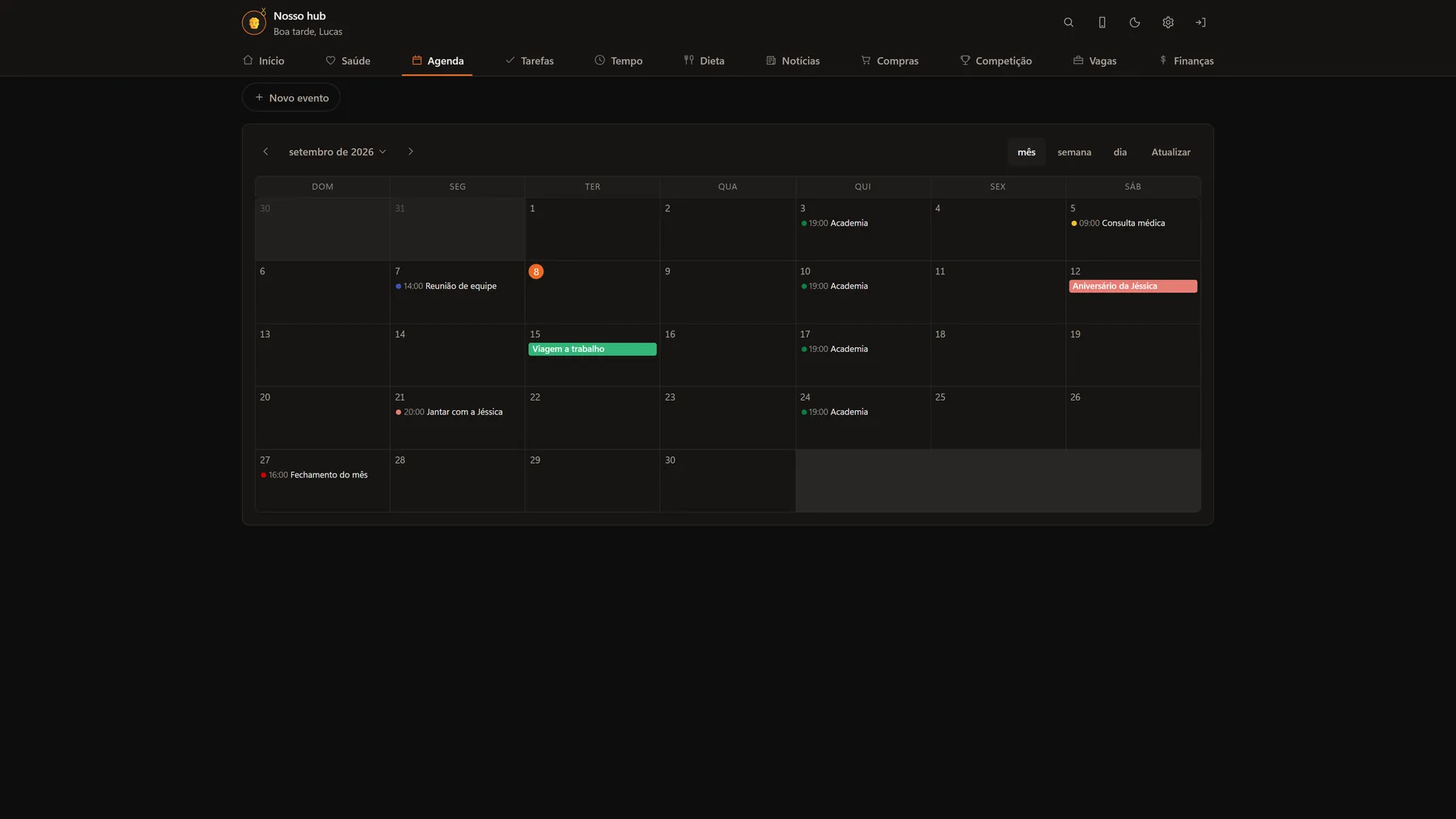Viewport: 1456px width, 819px height.
Task: Select the Agenda tab
Action: (438, 61)
